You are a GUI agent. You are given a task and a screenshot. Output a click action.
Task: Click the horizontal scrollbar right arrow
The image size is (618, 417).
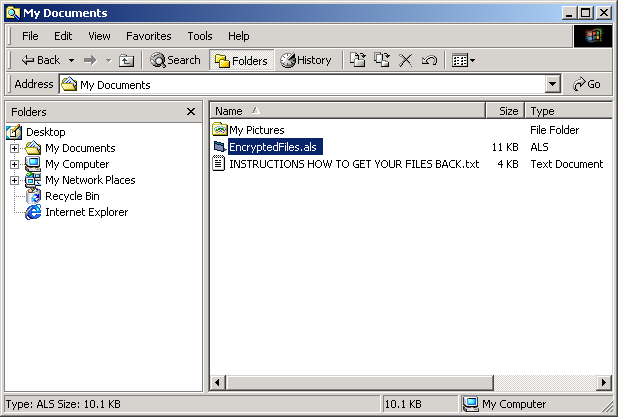[604, 382]
